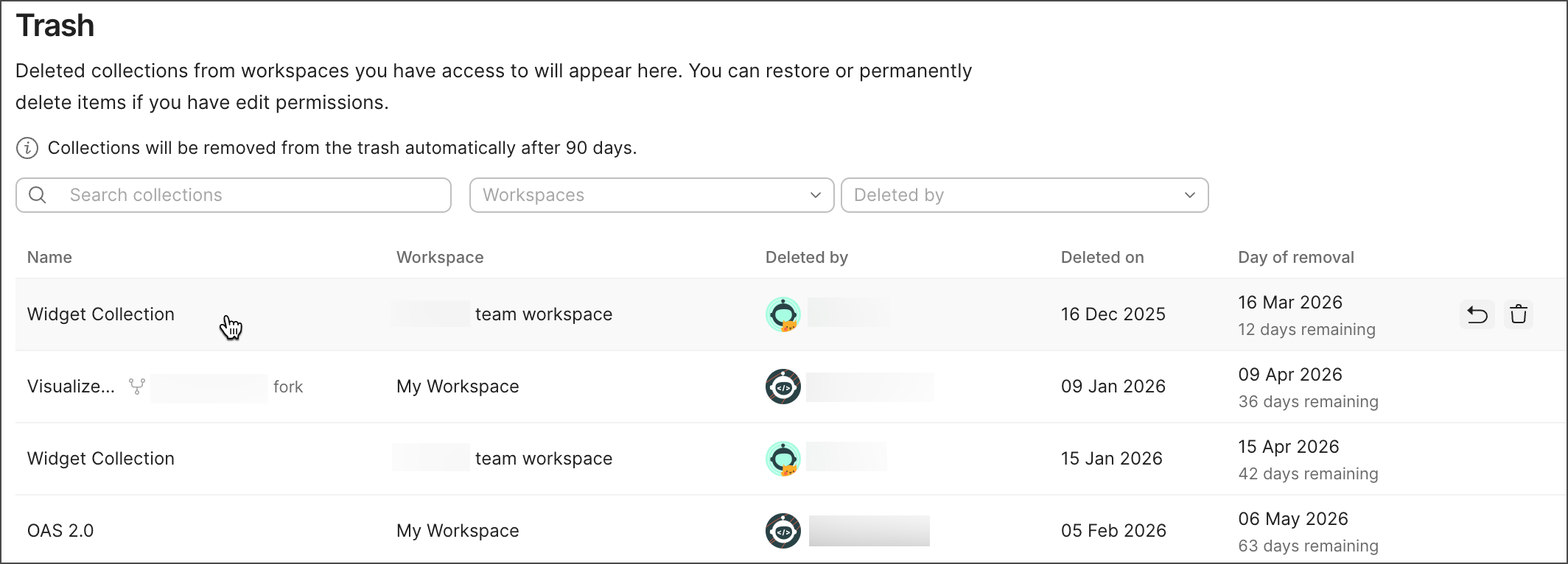Click the search magnifier icon

pyautogui.click(x=38, y=195)
